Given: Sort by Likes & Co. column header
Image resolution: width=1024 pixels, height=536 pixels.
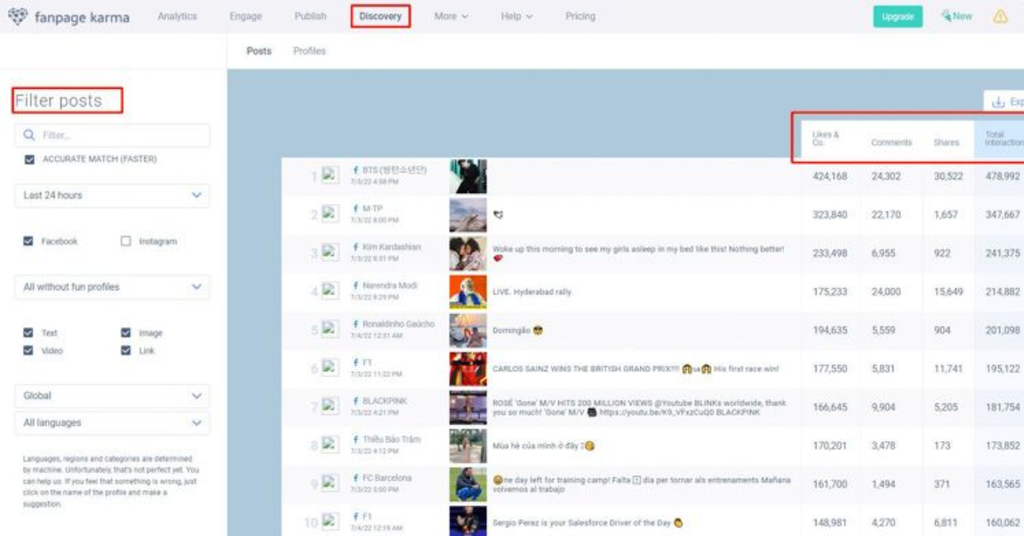Looking at the screenshot, I should (x=825, y=138).
